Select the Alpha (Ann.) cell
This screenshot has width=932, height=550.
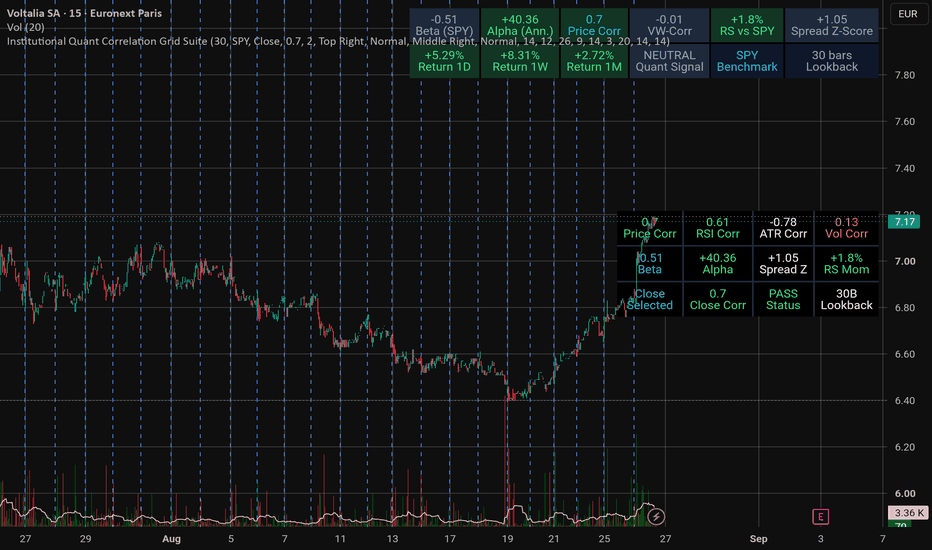coord(520,26)
